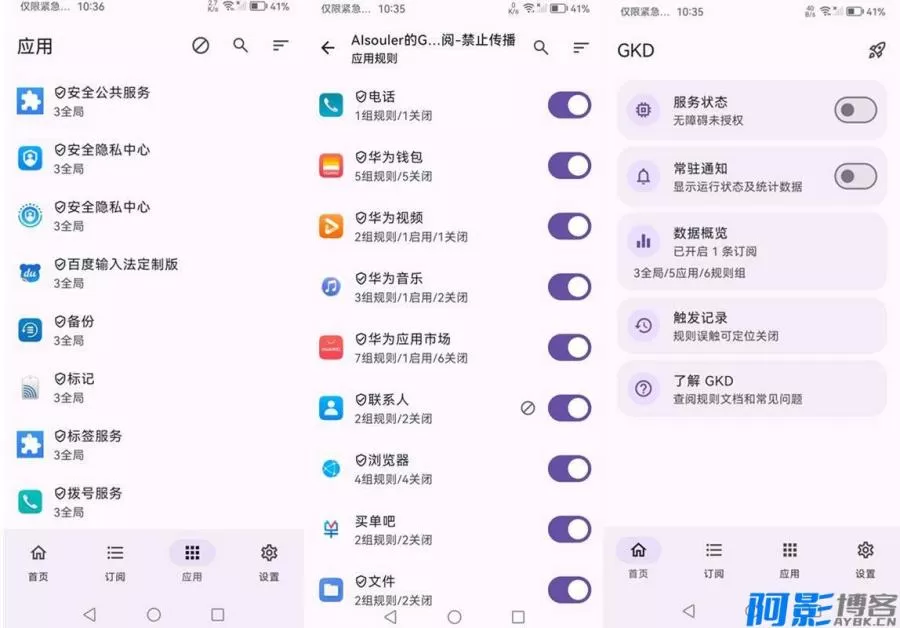Select the 浏览器 app icon
The height and width of the screenshot is (628, 900).
tap(330, 468)
